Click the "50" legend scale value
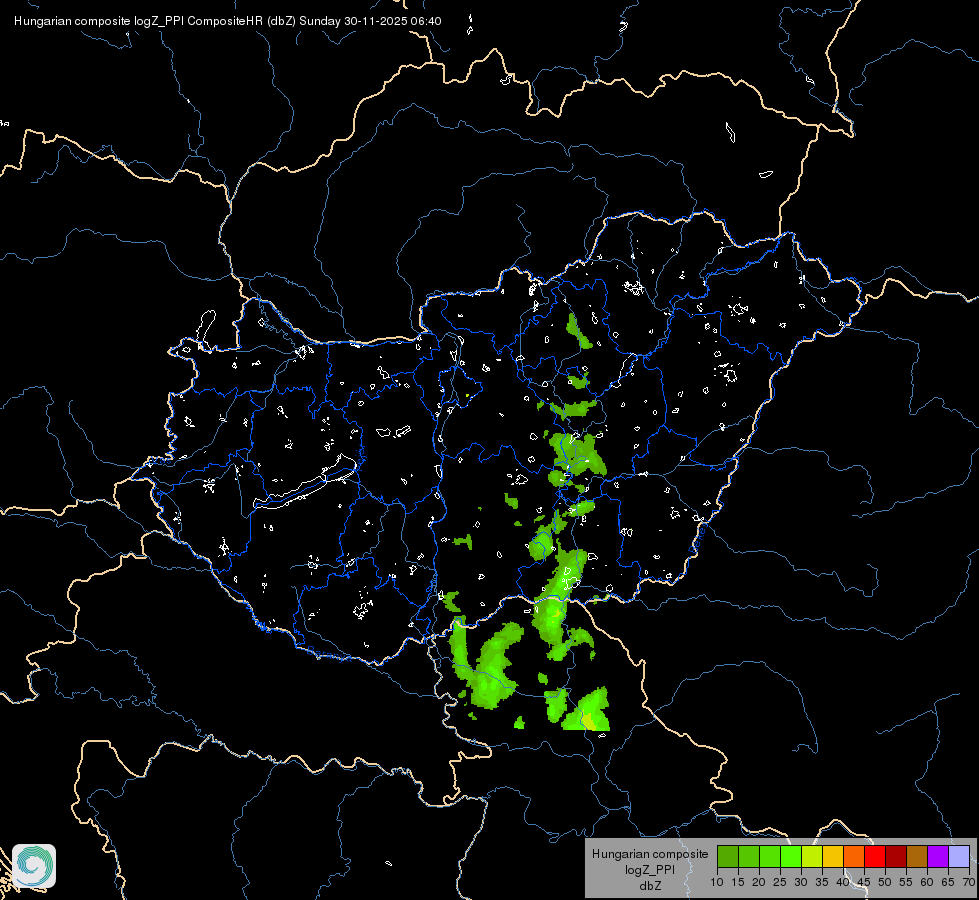Image resolution: width=979 pixels, height=900 pixels. 885,883
